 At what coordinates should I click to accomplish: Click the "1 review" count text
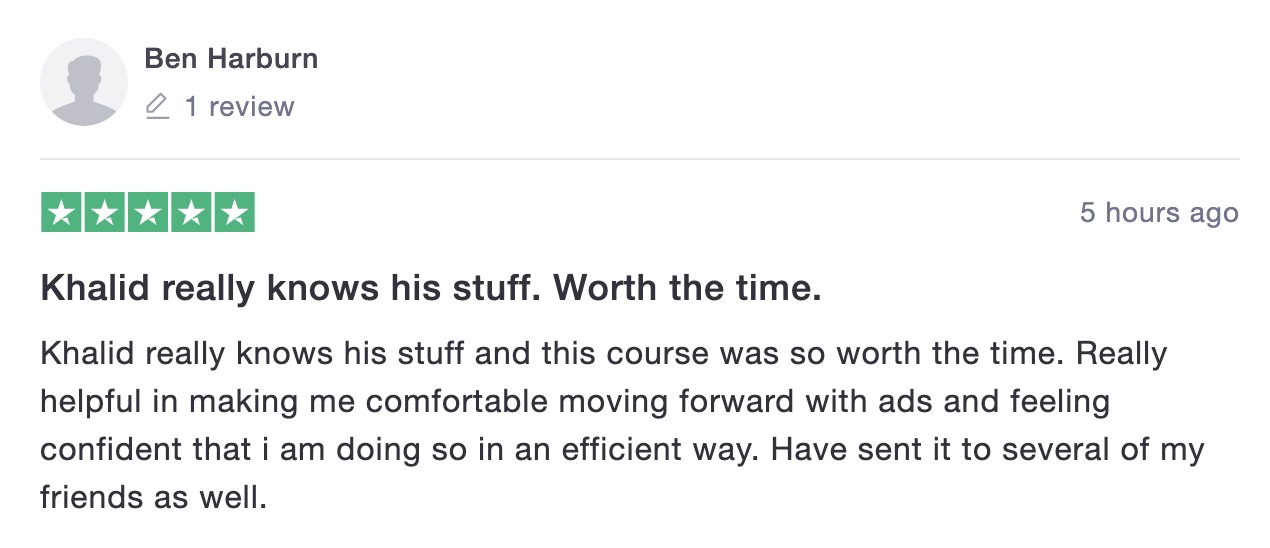pyautogui.click(x=239, y=107)
